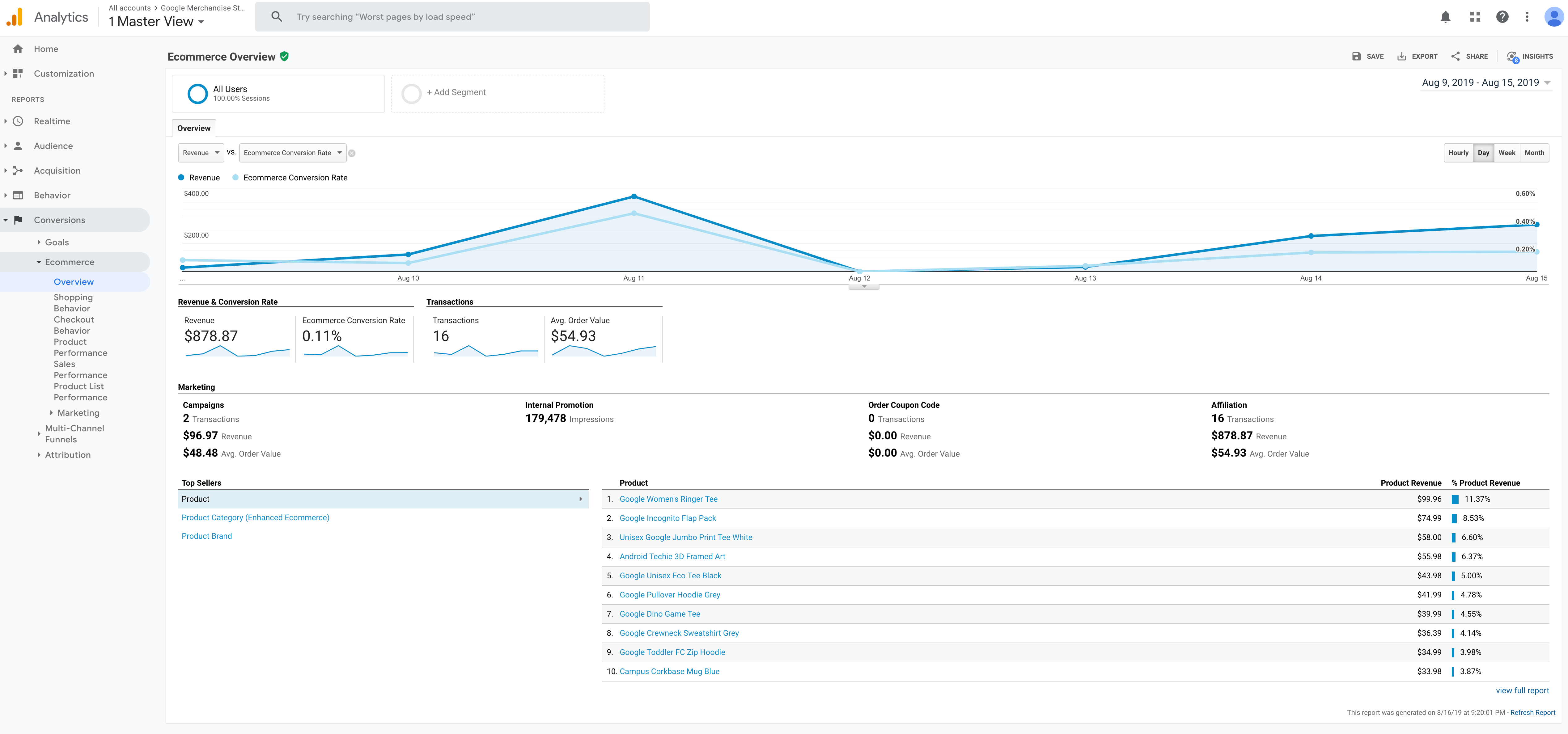The image size is (1568, 734).
Task: Click the Aug 14 revenue data point
Action: pos(1311,236)
